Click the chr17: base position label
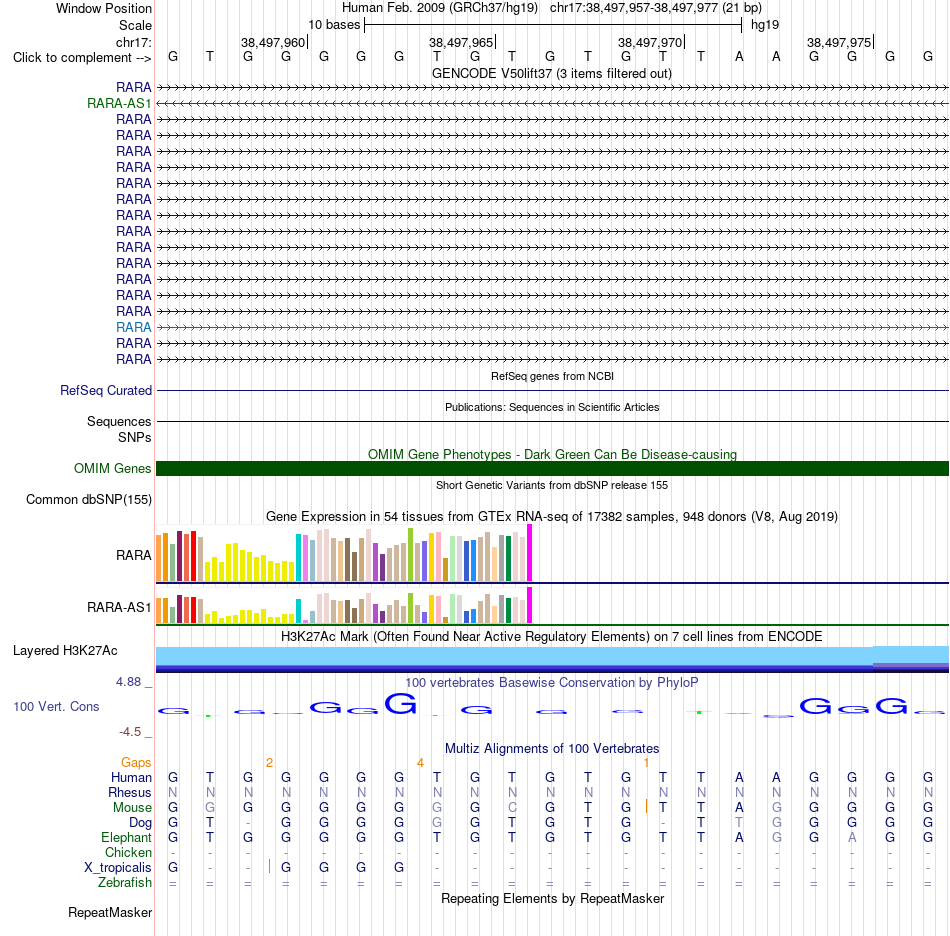This screenshot has width=950, height=936. pyautogui.click(x=133, y=42)
